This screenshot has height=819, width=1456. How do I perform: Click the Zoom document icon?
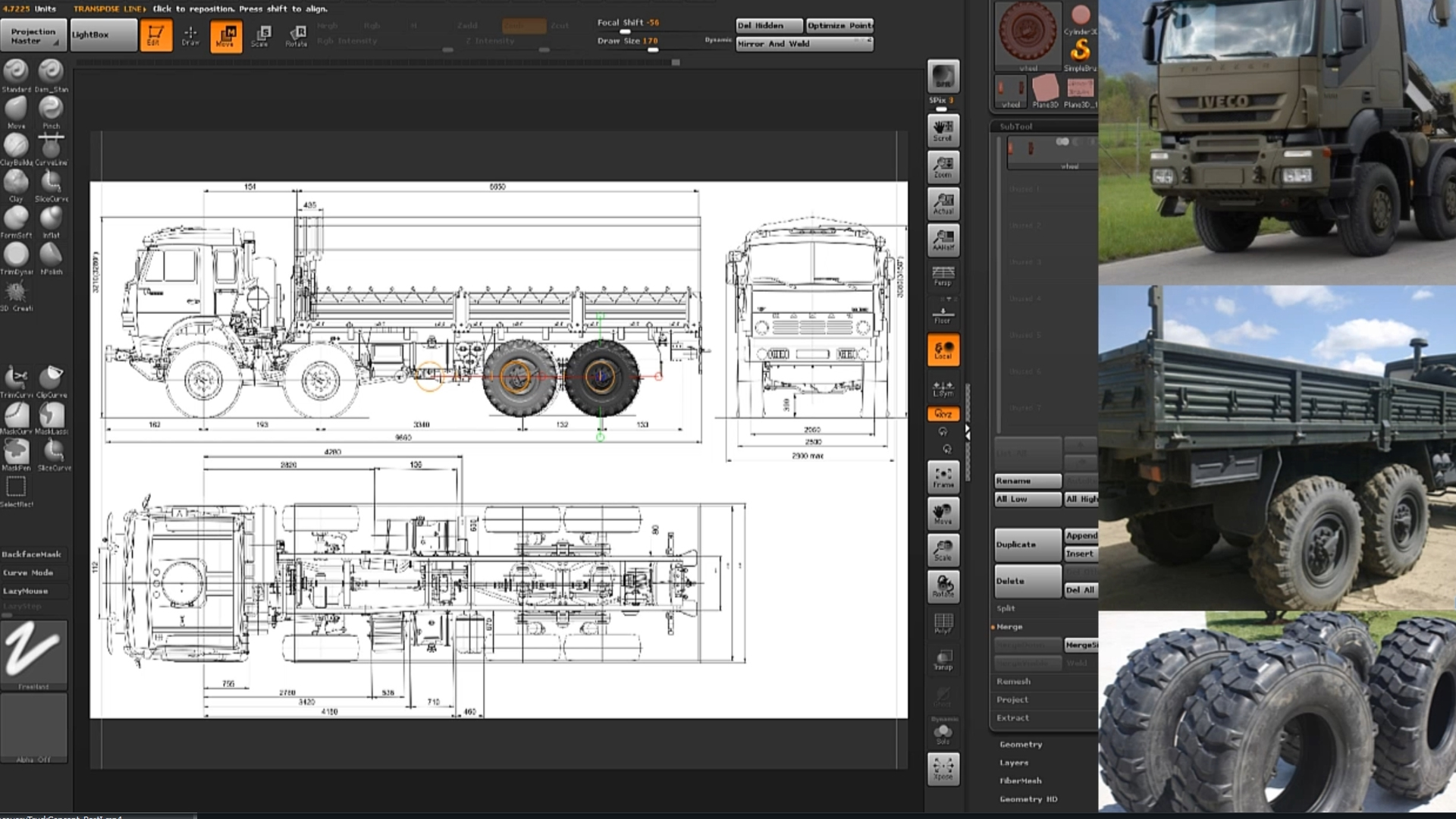pyautogui.click(x=943, y=167)
